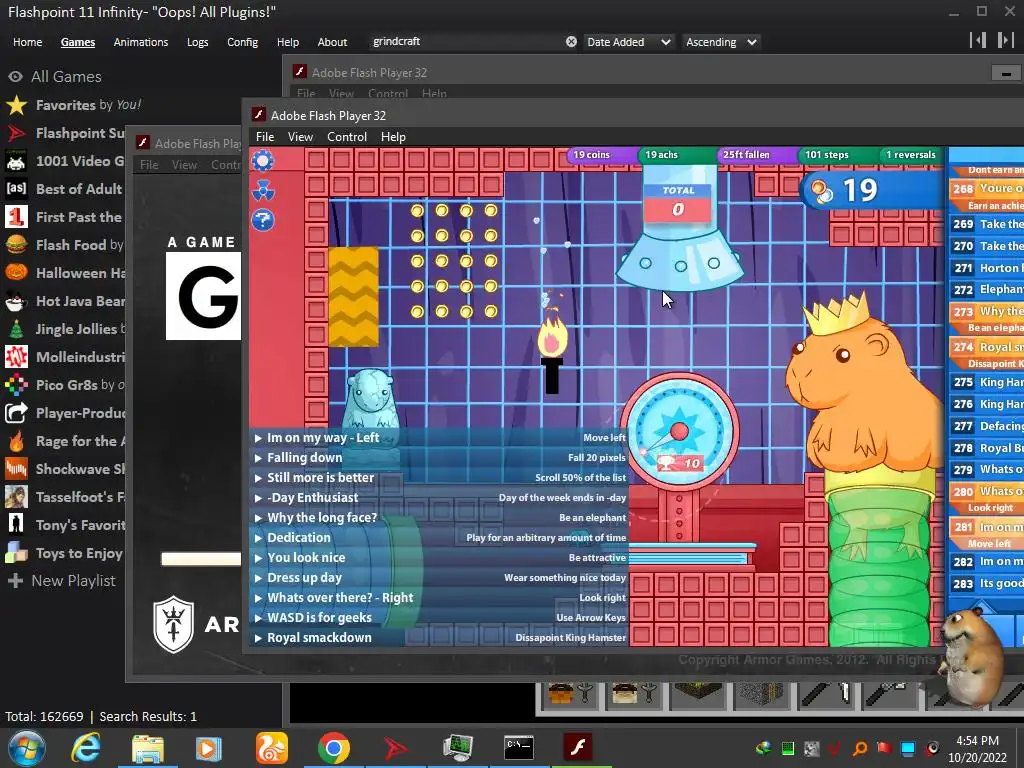
Task: Click the taskbar clock showing 4:54 PM
Action: pyautogui.click(x=977, y=748)
